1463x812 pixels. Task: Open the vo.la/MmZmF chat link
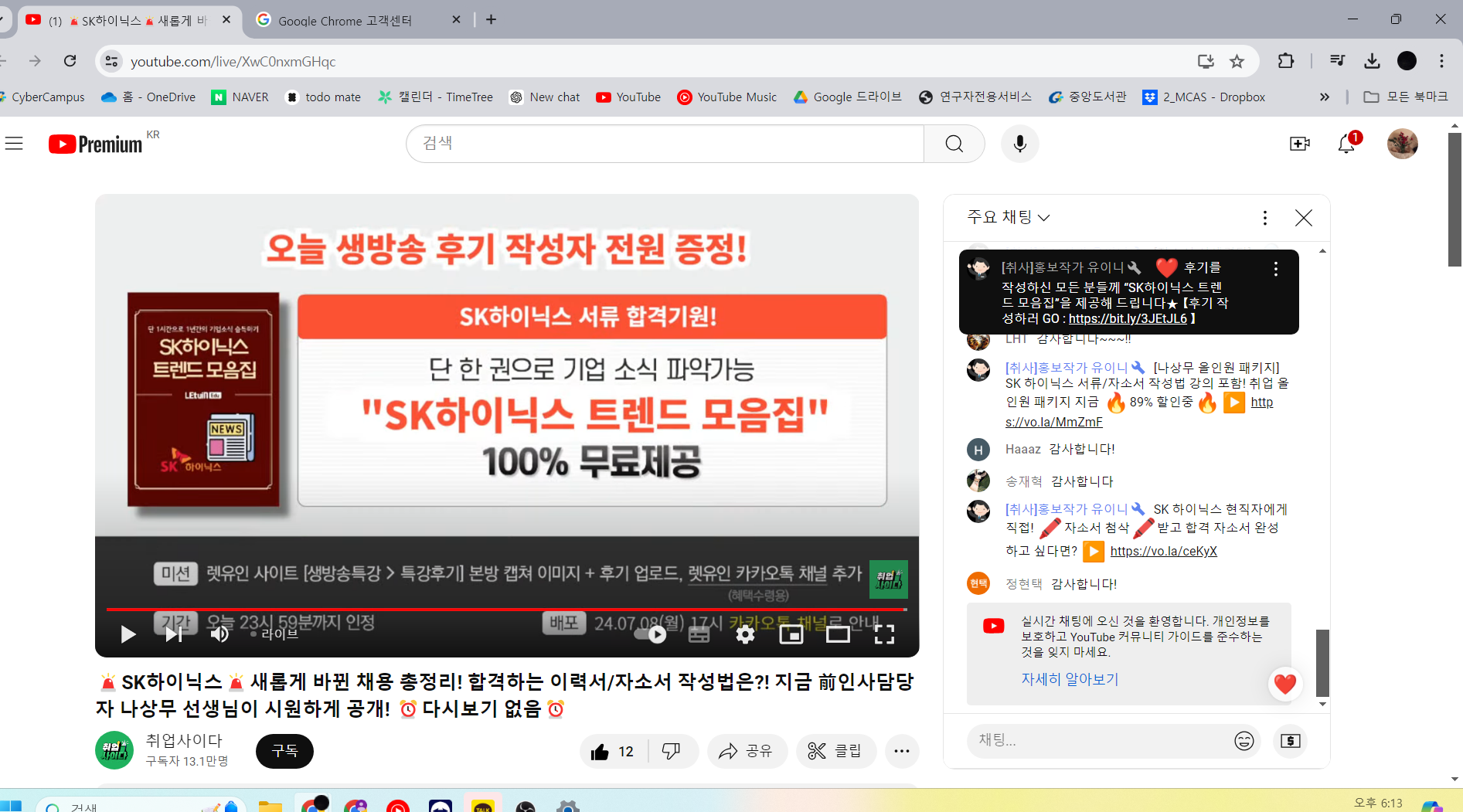(1054, 422)
